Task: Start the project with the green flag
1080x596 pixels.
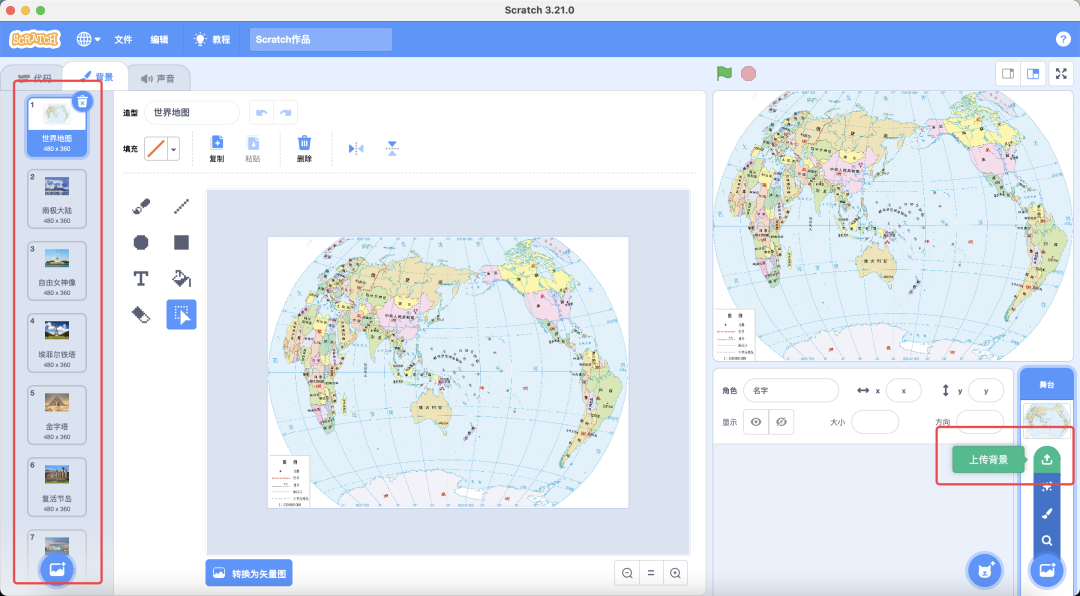Action: (724, 73)
